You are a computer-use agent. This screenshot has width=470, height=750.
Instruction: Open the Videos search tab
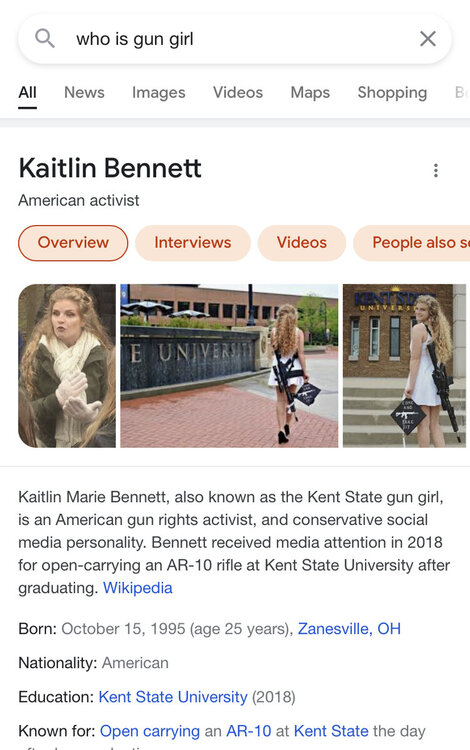pos(238,92)
